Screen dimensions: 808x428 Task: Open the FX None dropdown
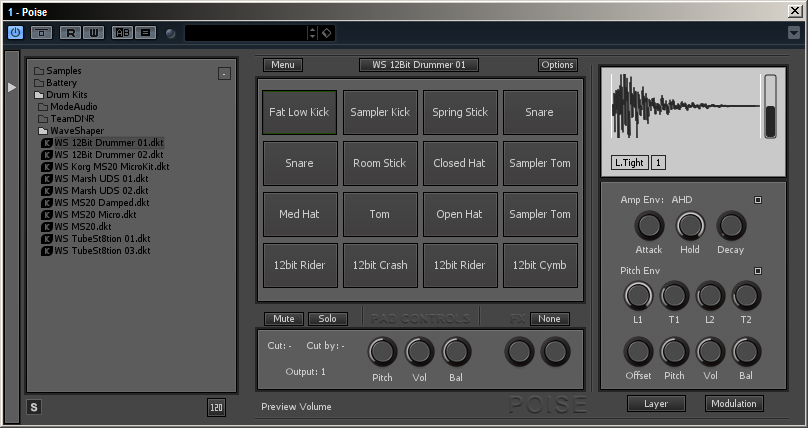(549, 319)
